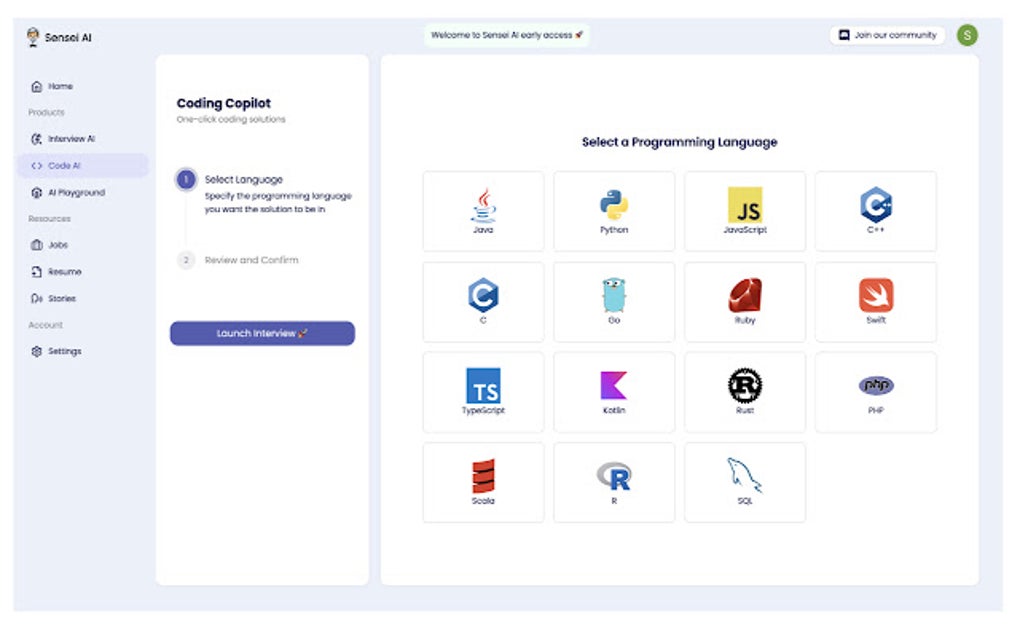Select the Go gopher icon
The image size is (1020, 638).
[613, 300]
